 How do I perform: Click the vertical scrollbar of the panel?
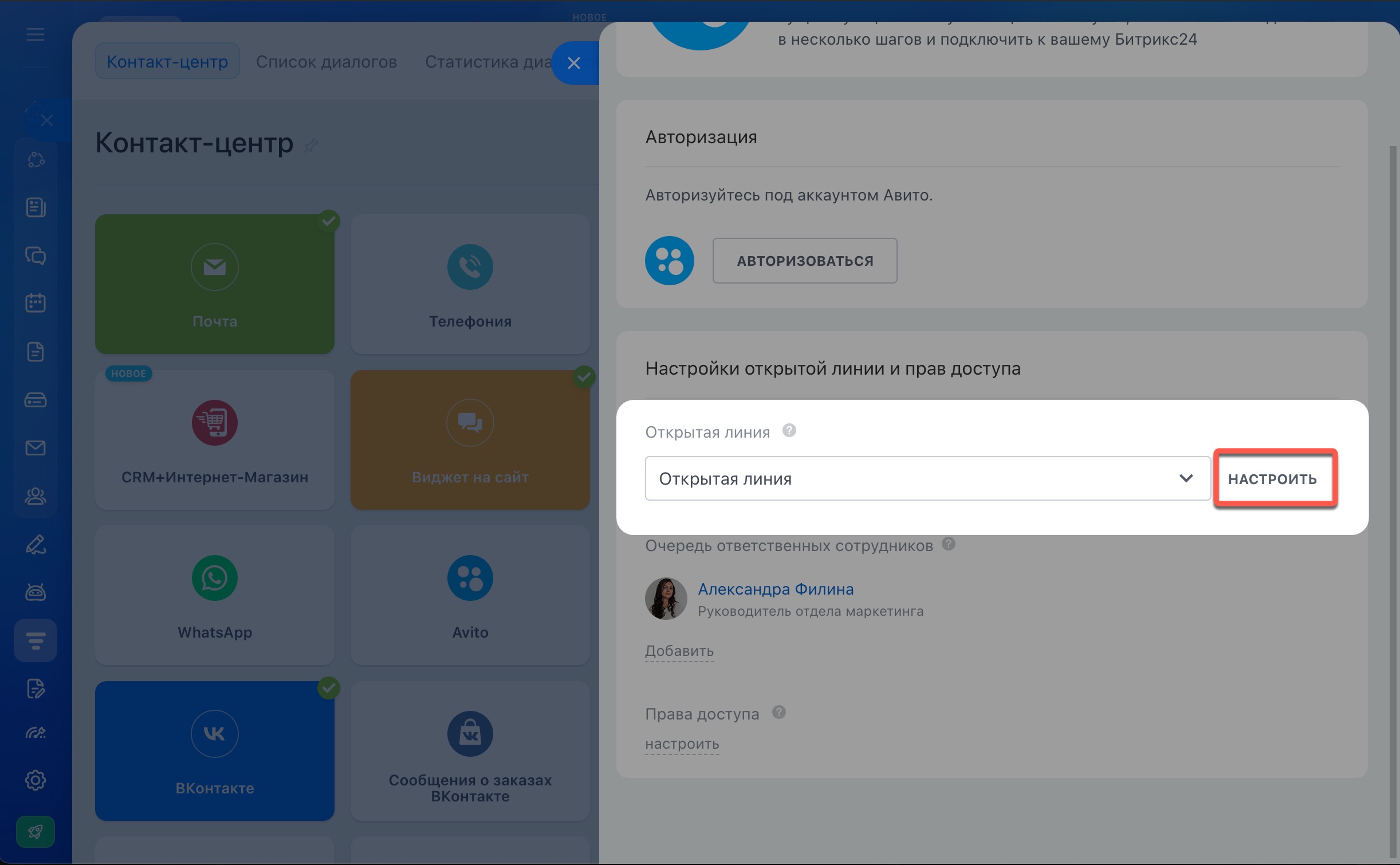1393,501
